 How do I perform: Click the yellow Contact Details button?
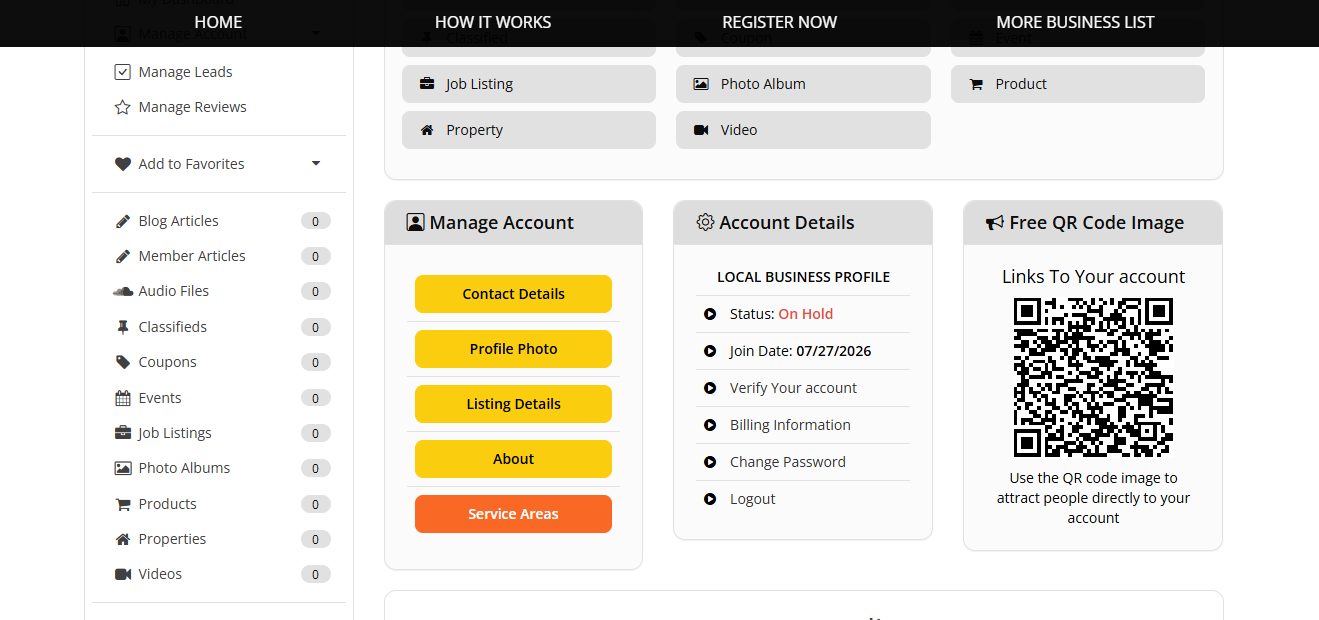(x=513, y=294)
